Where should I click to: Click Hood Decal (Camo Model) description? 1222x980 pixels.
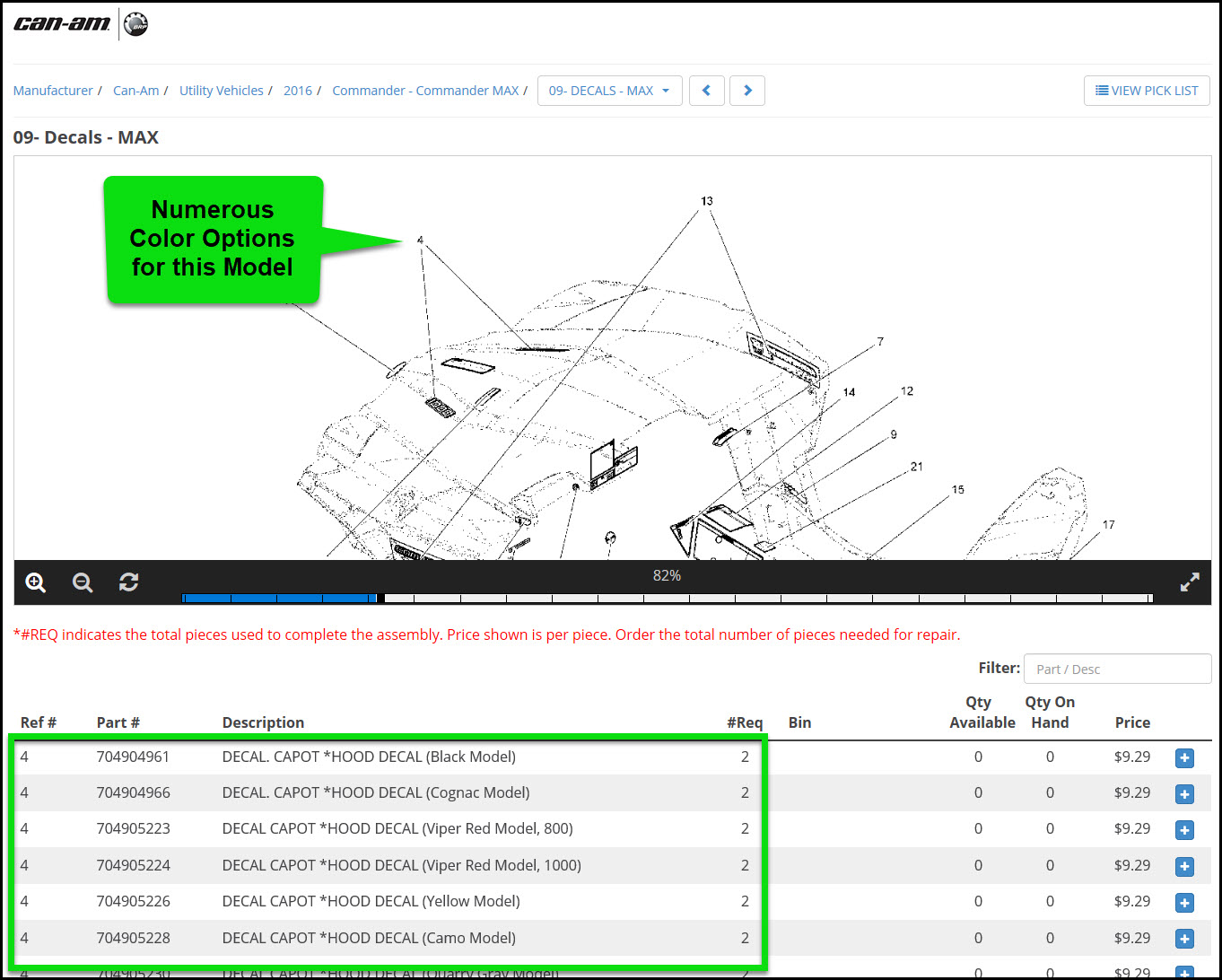pos(369,938)
